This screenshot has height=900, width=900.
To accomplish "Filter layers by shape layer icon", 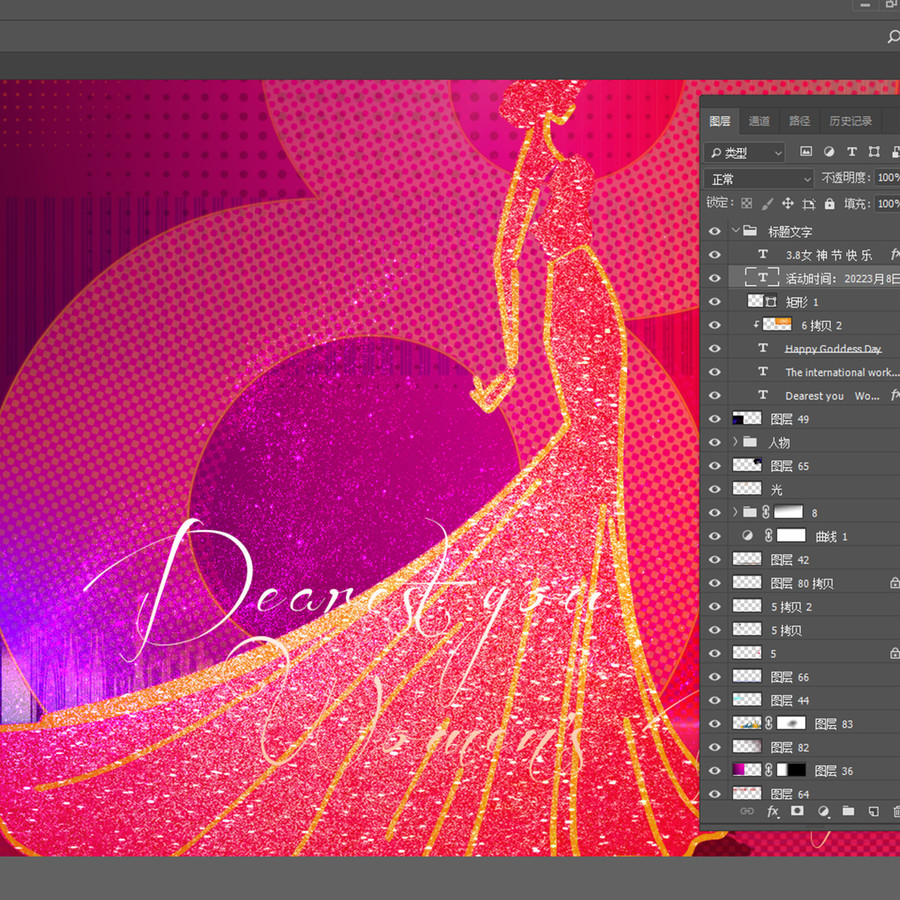I will tap(874, 152).
